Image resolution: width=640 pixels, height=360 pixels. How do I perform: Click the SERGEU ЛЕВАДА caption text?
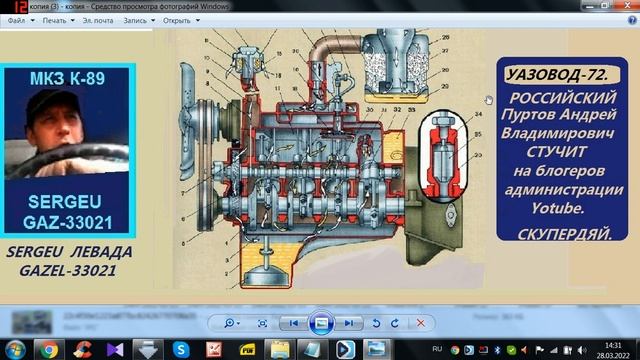(x=69, y=252)
